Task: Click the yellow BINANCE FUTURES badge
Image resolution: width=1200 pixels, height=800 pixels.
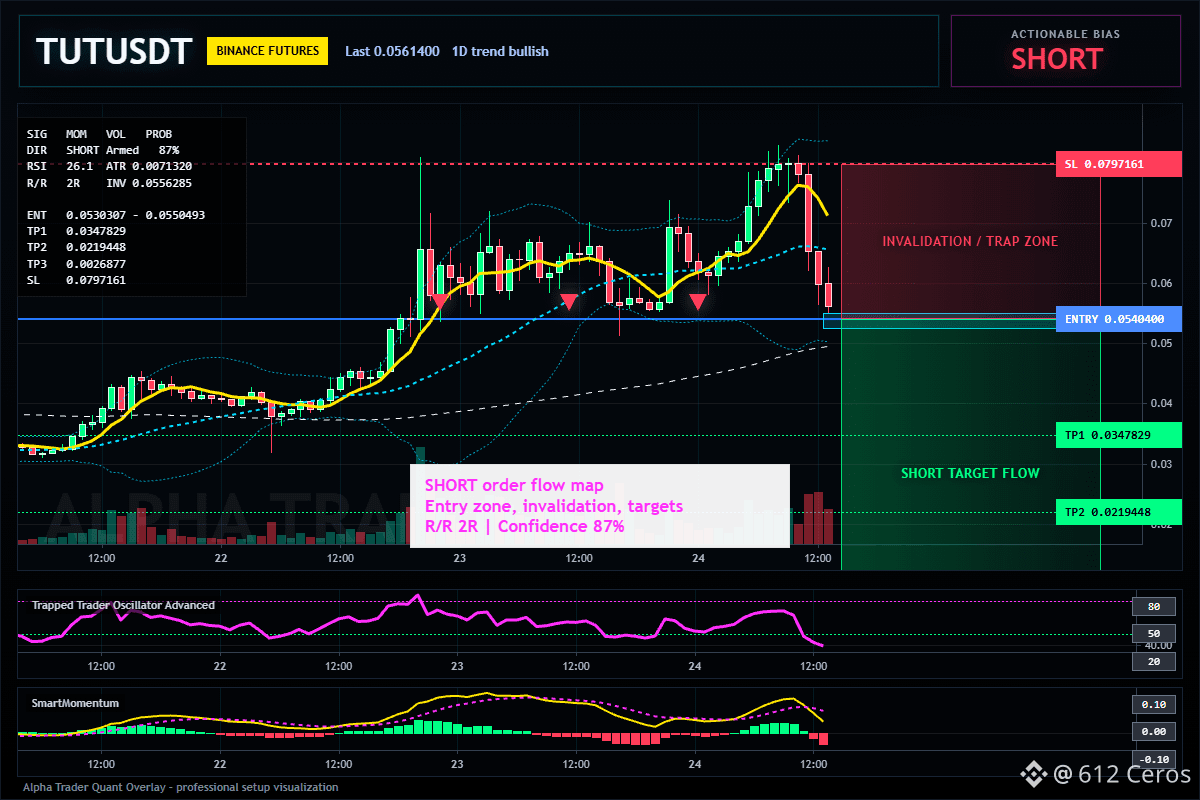Action: click(x=267, y=51)
